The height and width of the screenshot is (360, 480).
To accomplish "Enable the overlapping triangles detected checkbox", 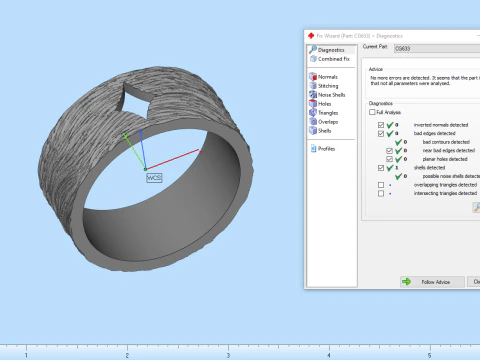I will (x=381, y=185).
